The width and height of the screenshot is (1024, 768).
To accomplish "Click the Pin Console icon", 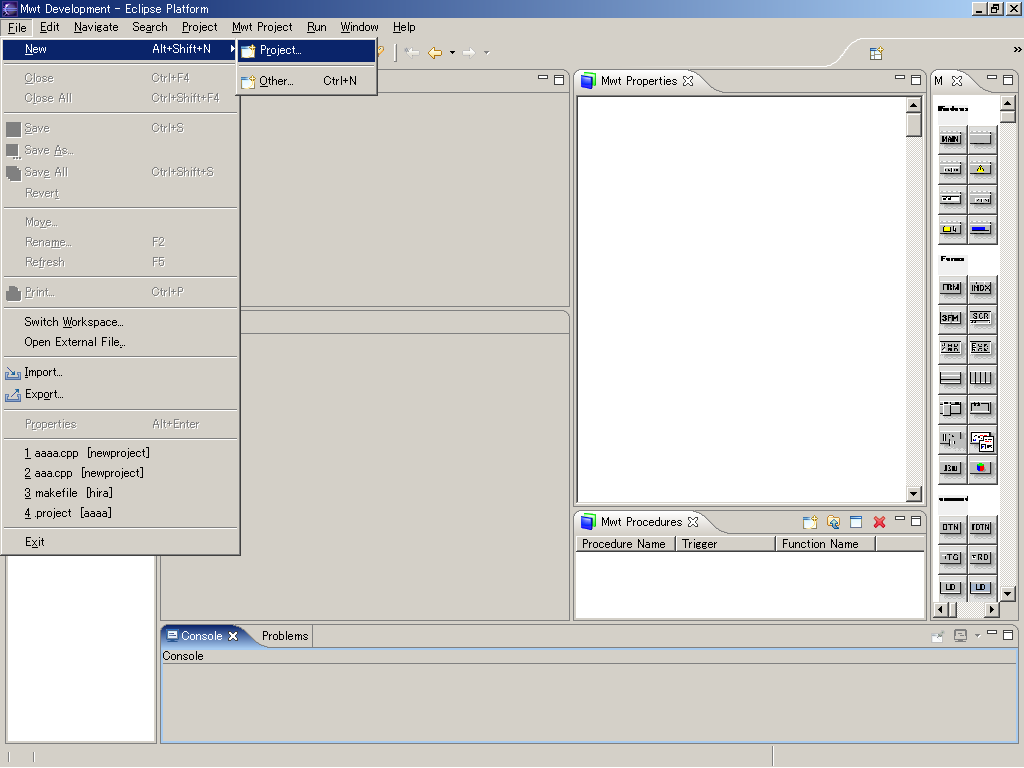I will 937,635.
